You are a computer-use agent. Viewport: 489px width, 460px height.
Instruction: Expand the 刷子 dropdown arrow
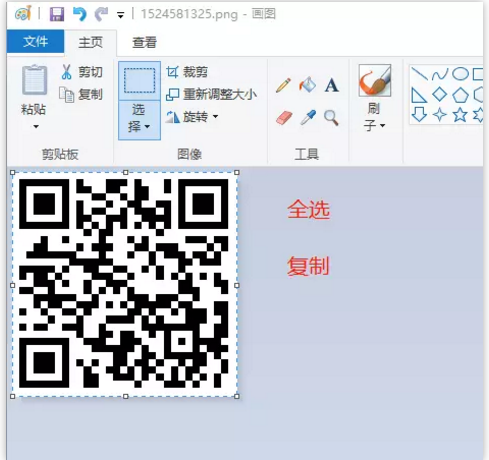point(383,125)
